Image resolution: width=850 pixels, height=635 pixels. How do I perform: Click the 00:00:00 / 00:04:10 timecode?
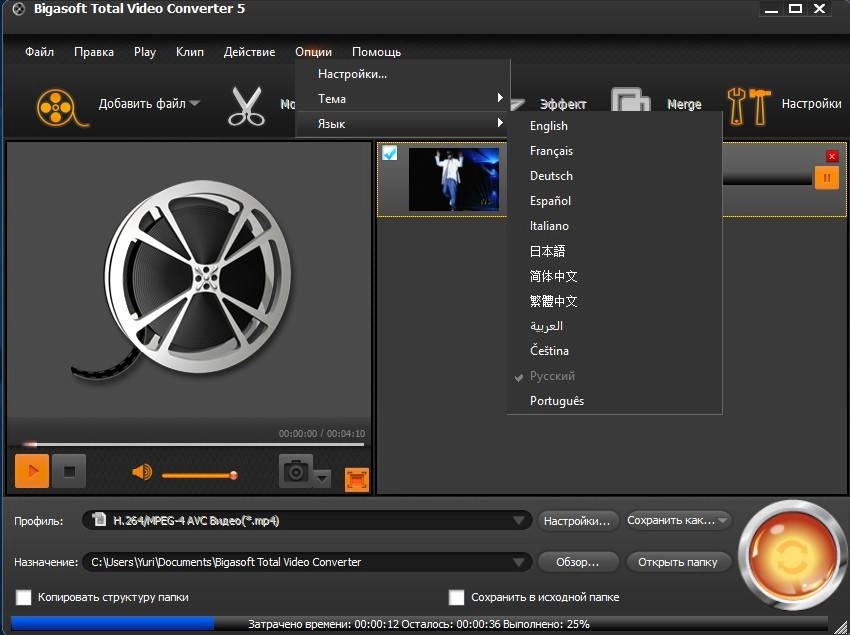[322, 433]
